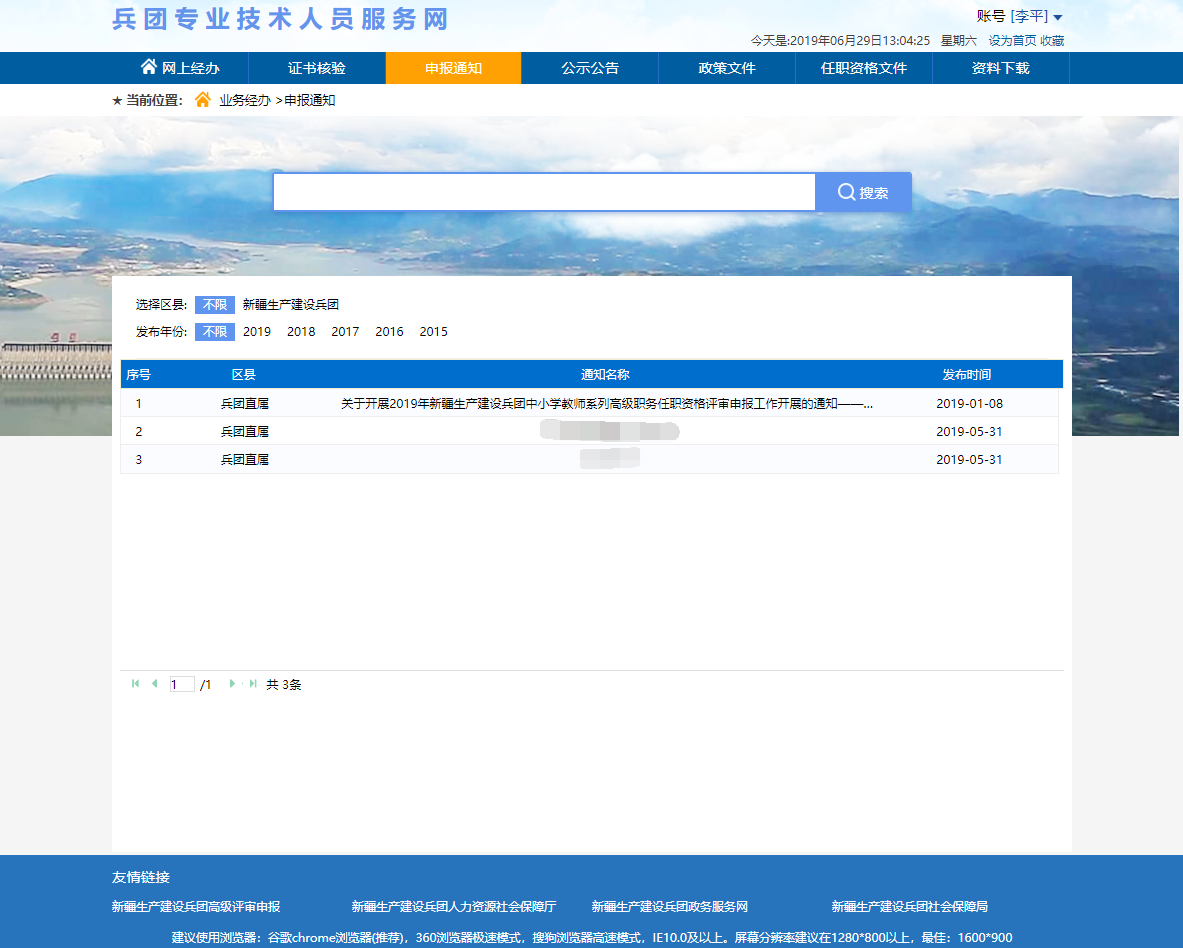Click the 搜索 search button
The width and height of the screenshot is (1183, 948).
863,192
